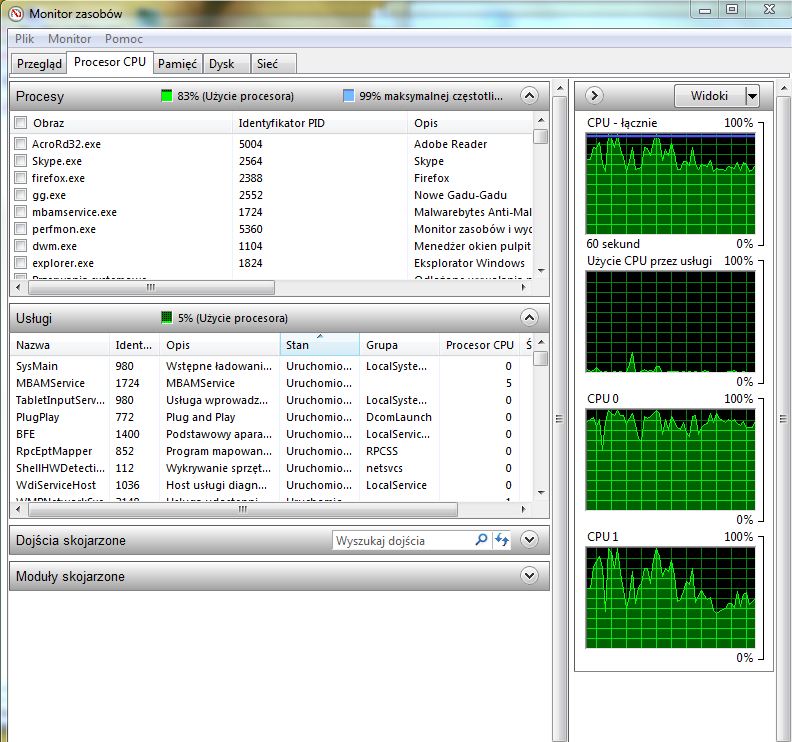
Task: Tick the checkbox for dwm.exe
Action: [x=21, y=246]
